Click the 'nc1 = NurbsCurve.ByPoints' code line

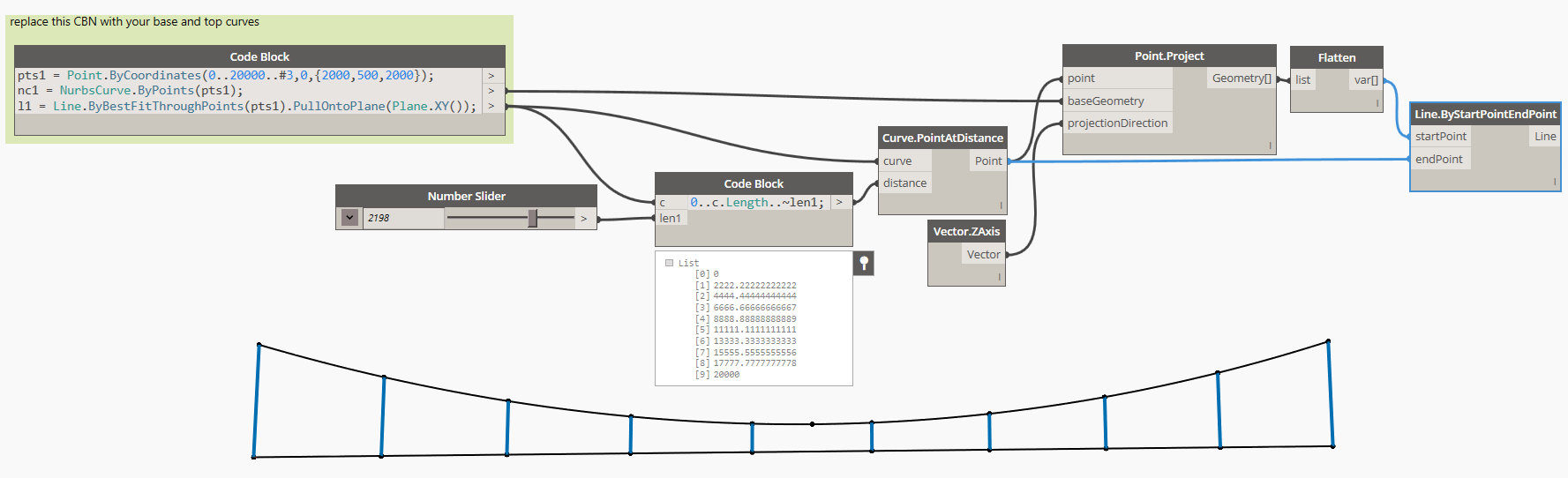130,91
